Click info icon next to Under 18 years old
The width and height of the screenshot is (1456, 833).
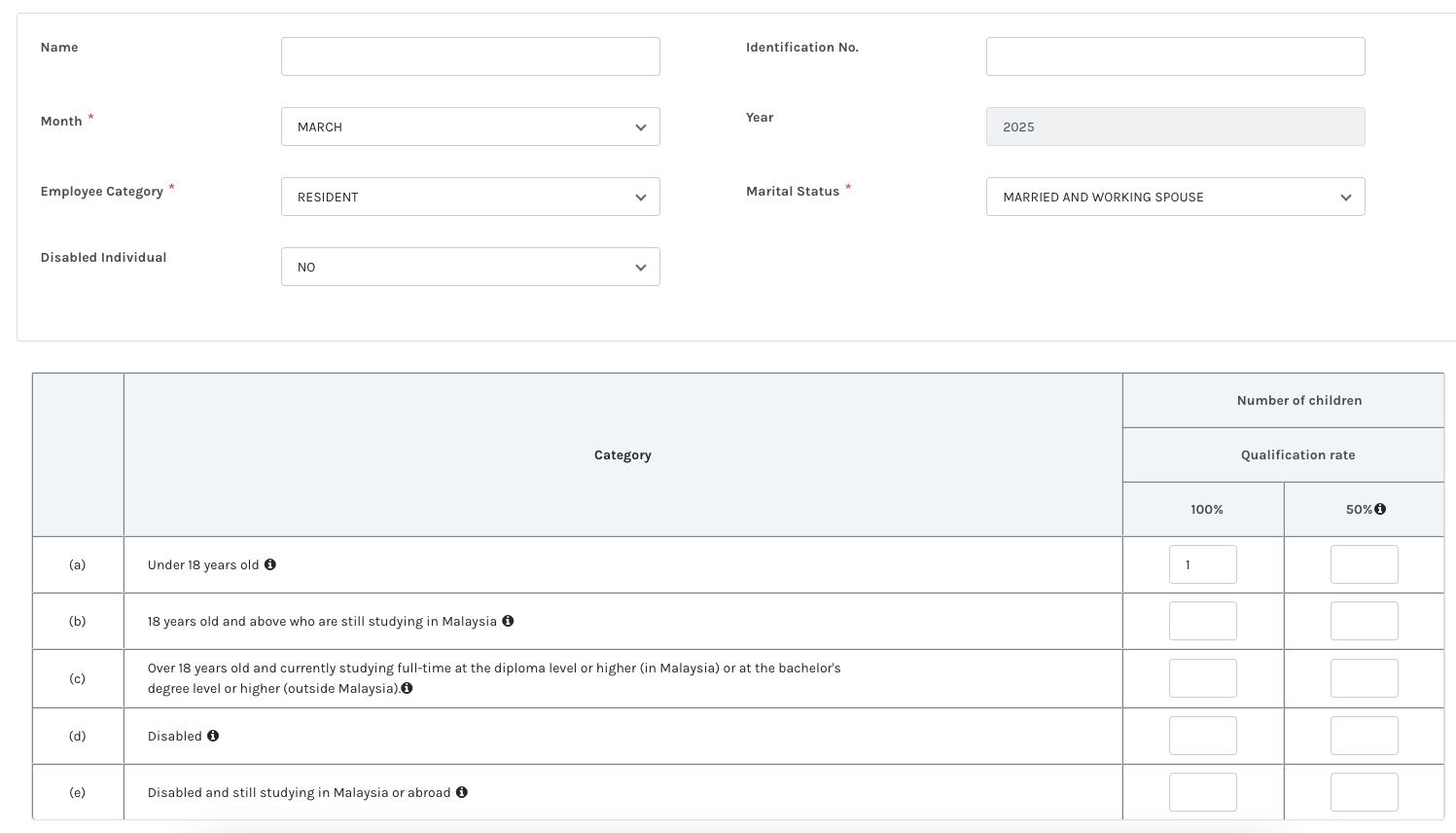coord(270,564)
